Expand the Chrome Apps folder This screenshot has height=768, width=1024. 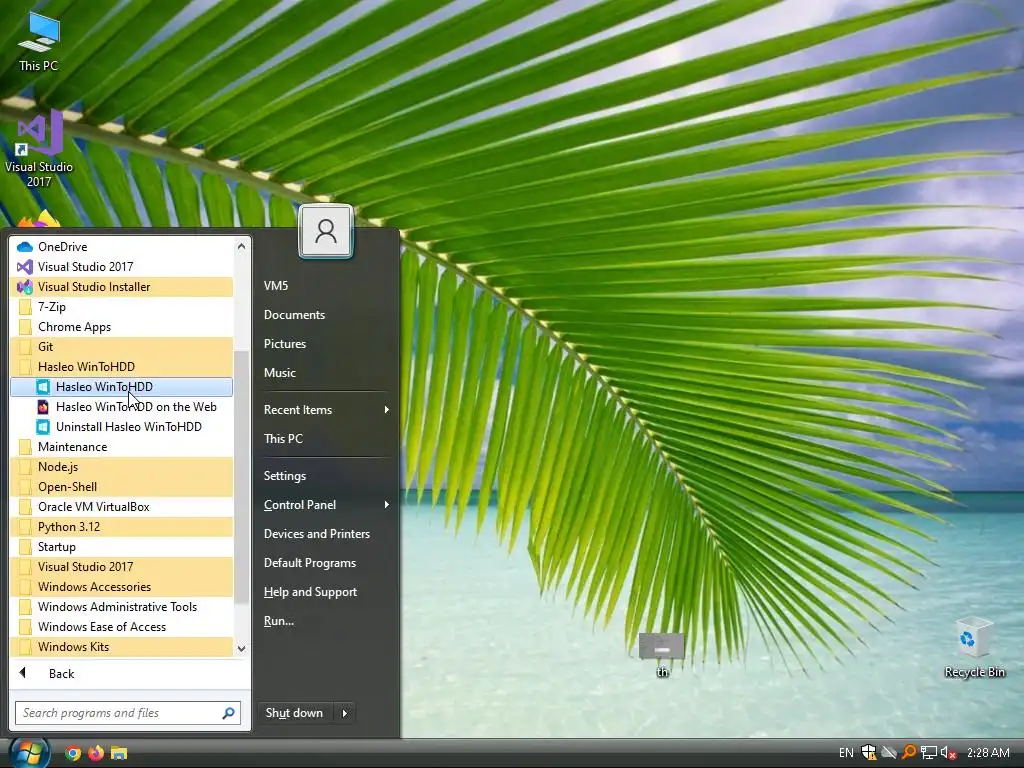coord(121,327)
